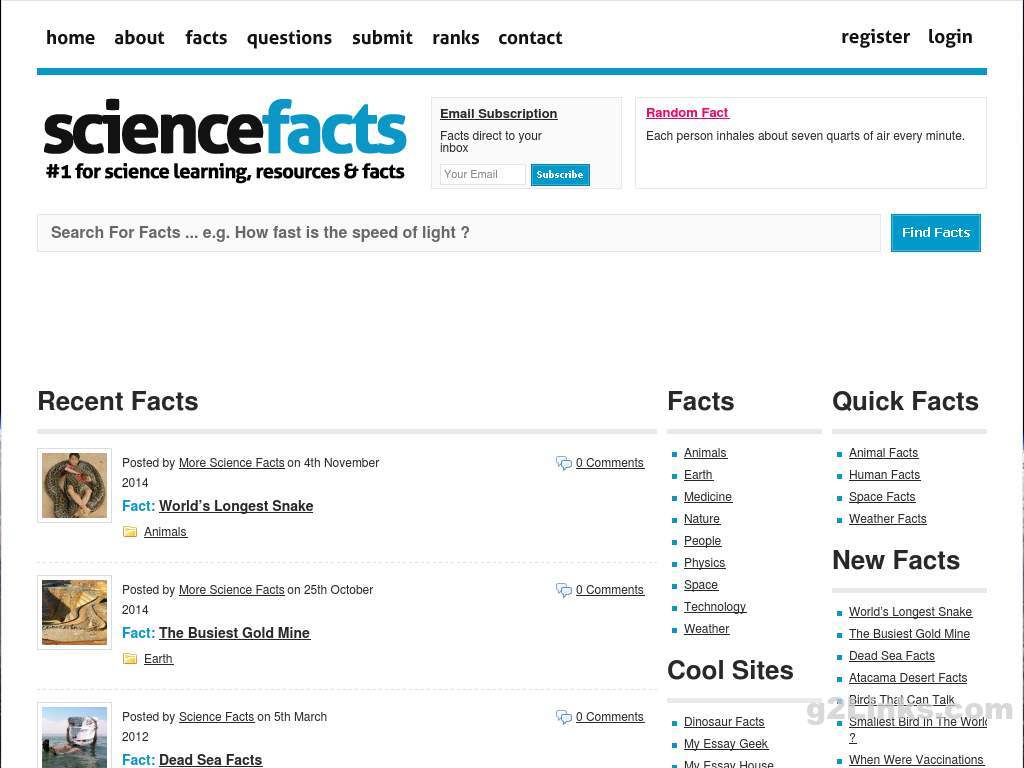Click the Search For Facts box
Screen dimensions: 1024x768
[459, 233]
